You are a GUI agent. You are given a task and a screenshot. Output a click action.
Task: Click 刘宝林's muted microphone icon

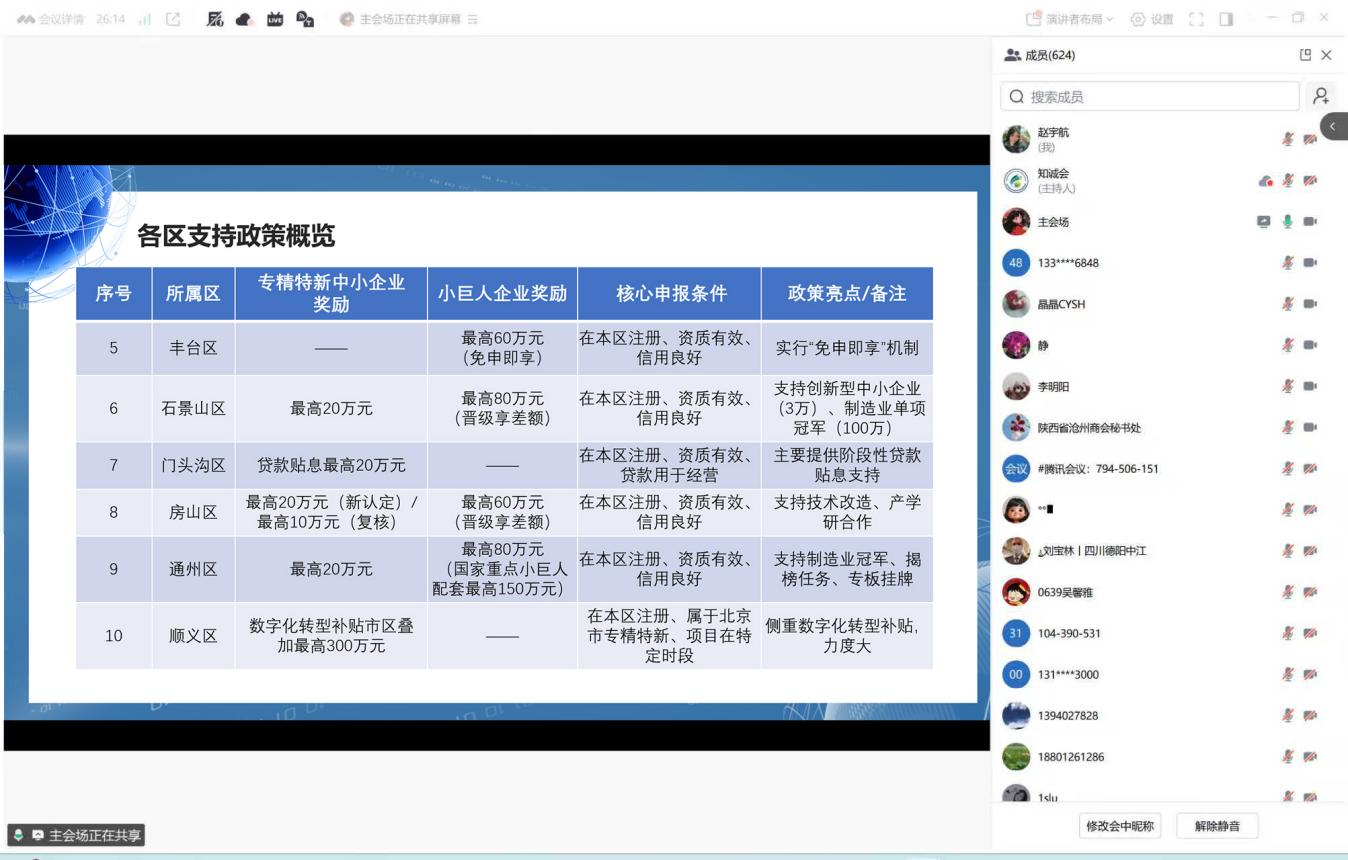point(1288,550)
